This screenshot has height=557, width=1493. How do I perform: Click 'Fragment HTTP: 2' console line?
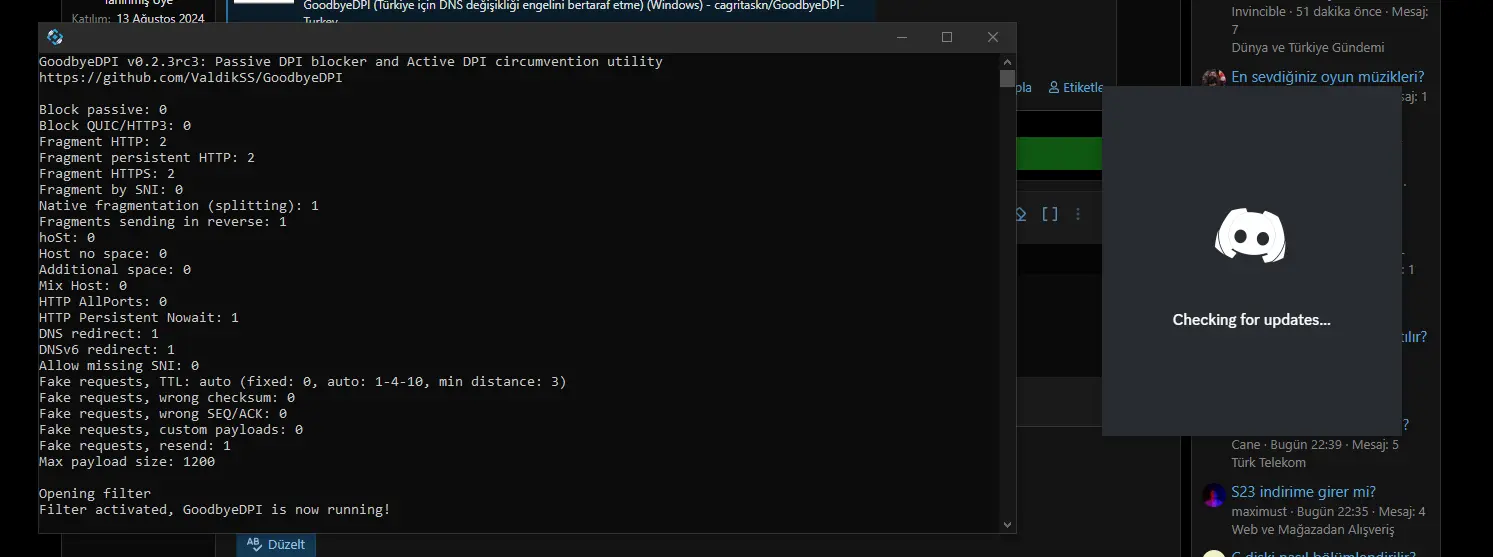[x=103, y=141]
